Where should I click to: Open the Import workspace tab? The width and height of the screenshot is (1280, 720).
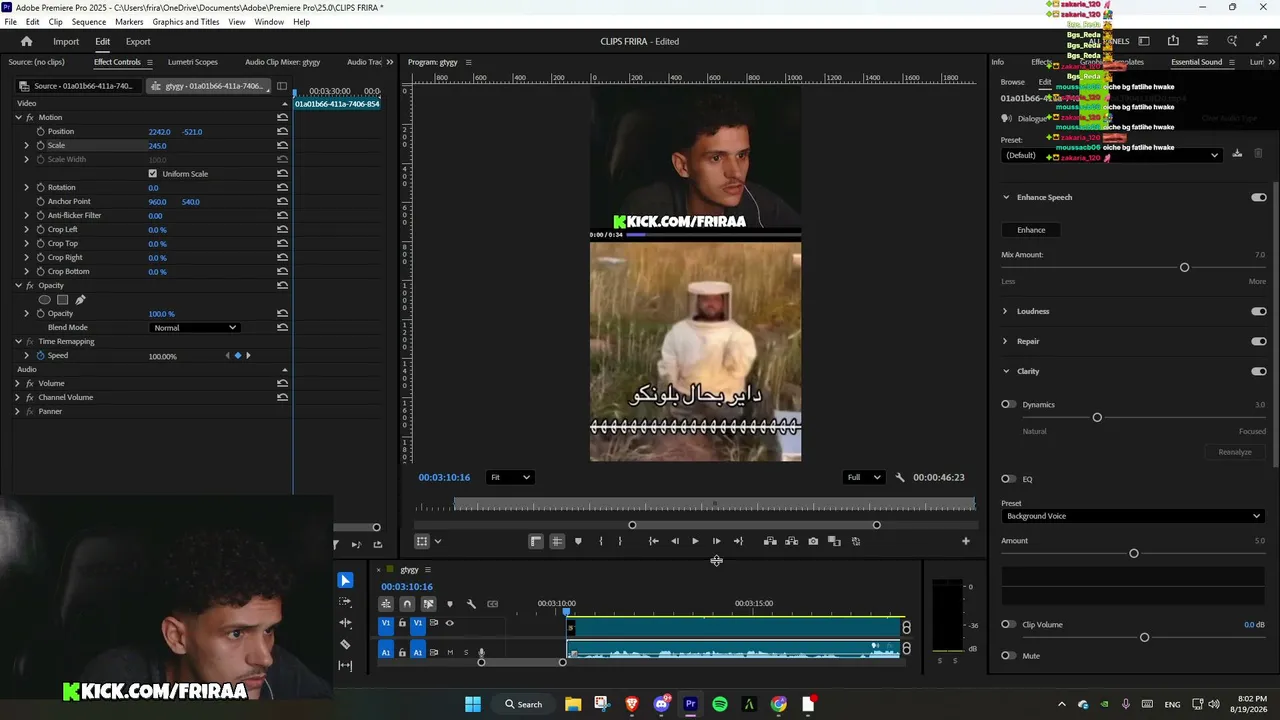[66, 42]
